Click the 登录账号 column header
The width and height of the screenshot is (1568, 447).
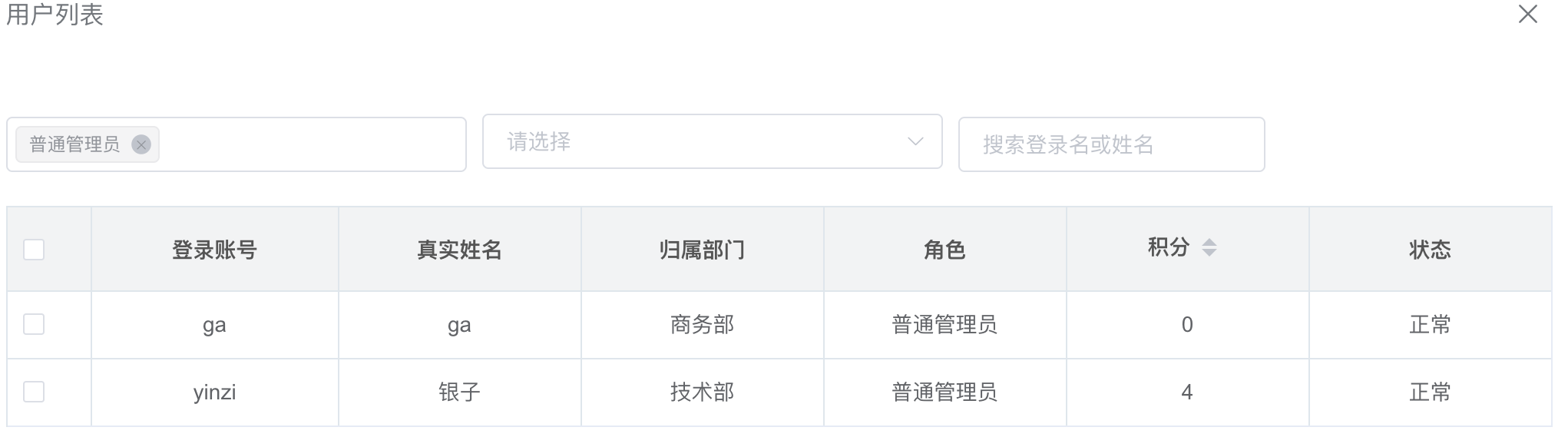(x=214, y=249)
